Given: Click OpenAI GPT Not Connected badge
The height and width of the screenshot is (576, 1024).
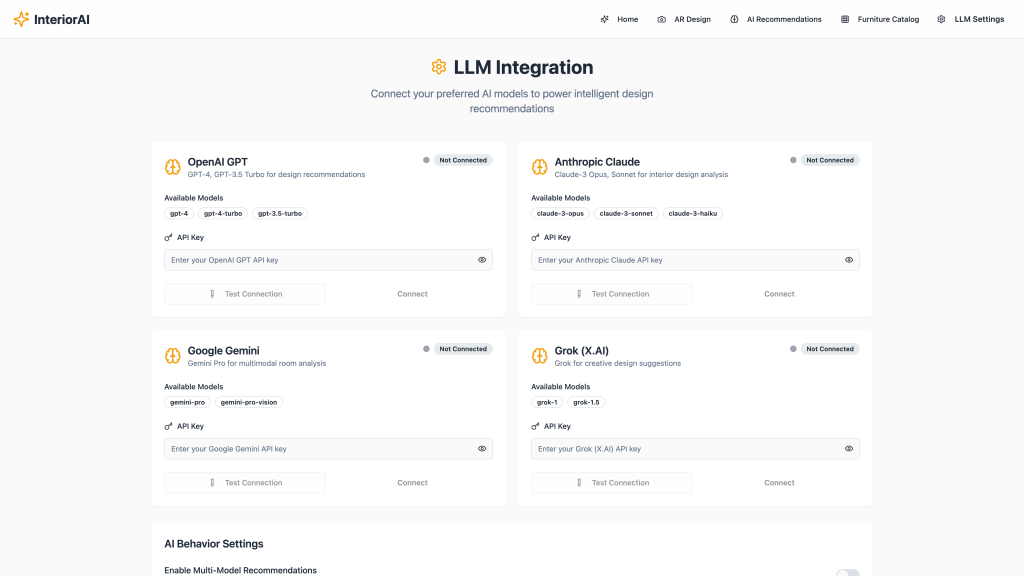Looking at the screenshot, I should (x=463, y=160).
